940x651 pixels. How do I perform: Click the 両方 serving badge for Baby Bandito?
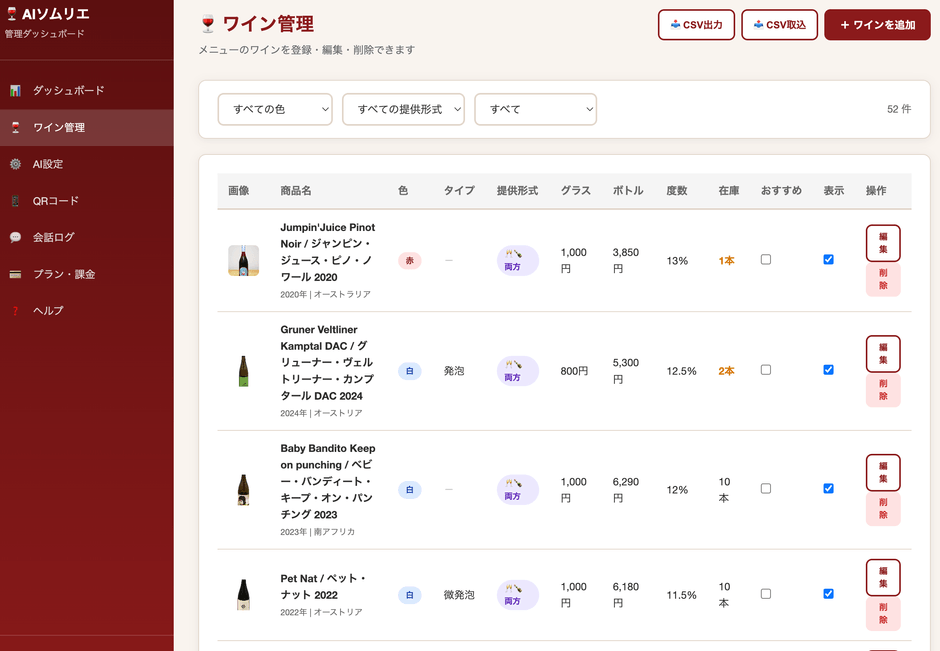[x=517, y=489]
